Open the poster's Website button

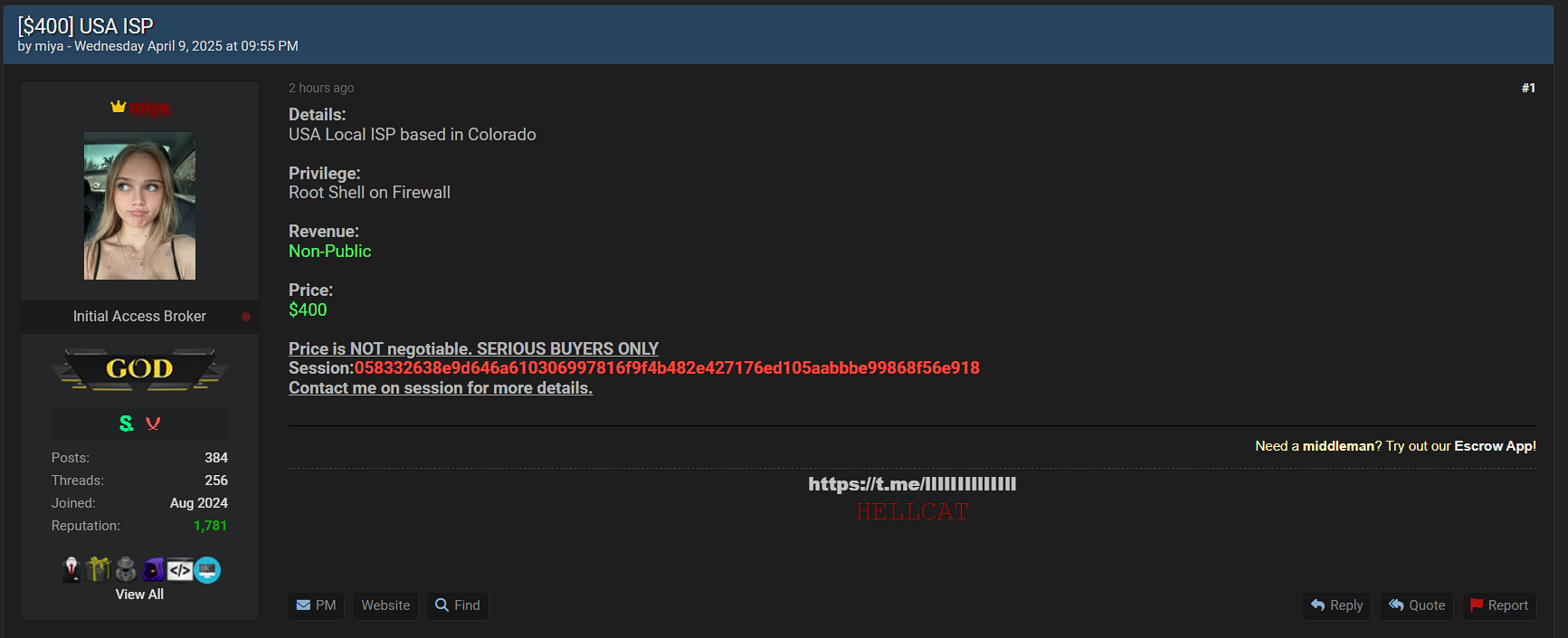point(385,605)
